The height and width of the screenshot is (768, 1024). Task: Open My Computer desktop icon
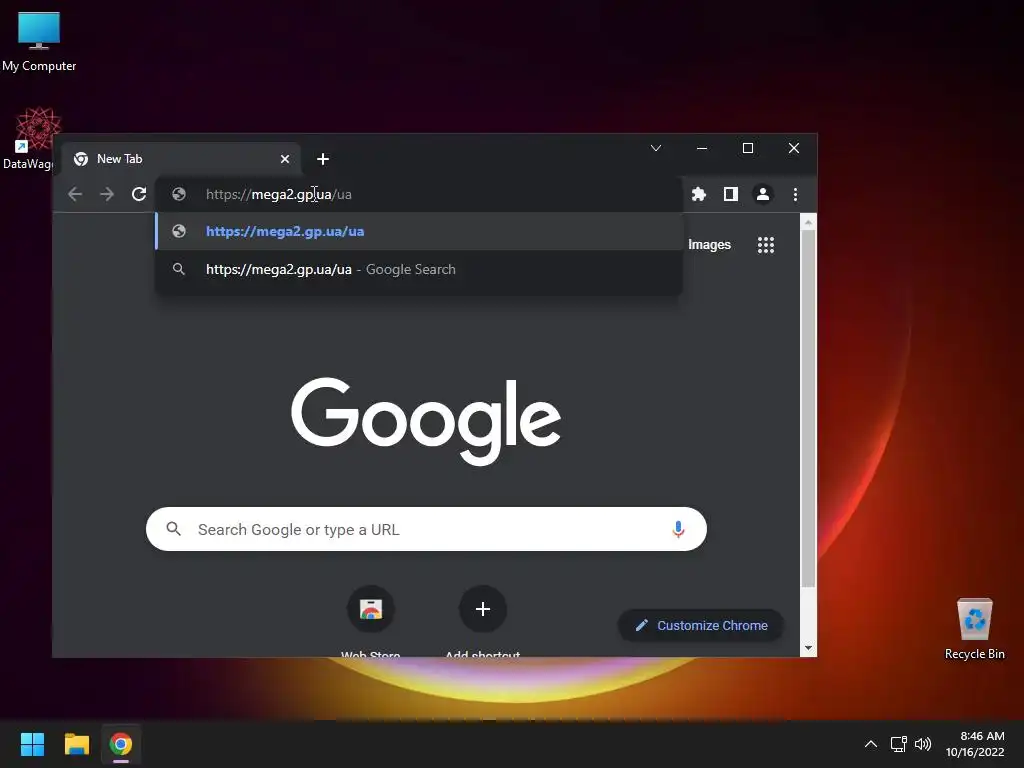(x=39, y=42)
